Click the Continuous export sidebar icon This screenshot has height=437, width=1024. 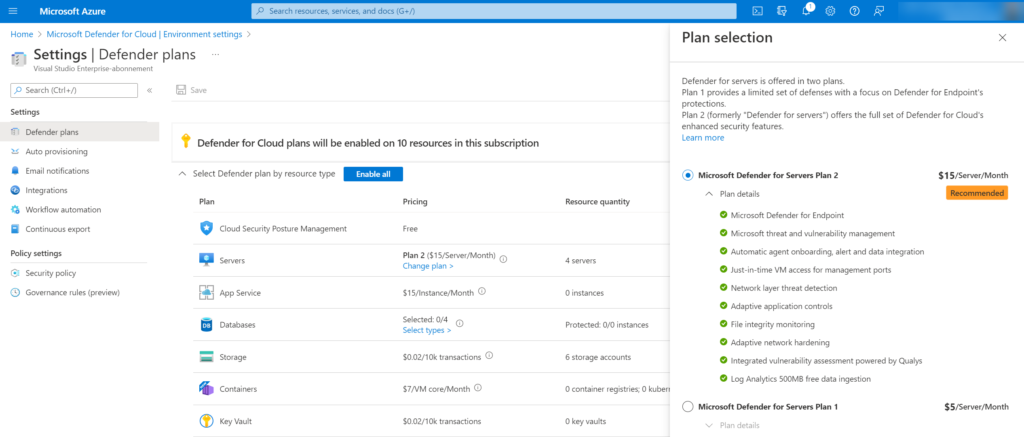click(x=15, y=229)
